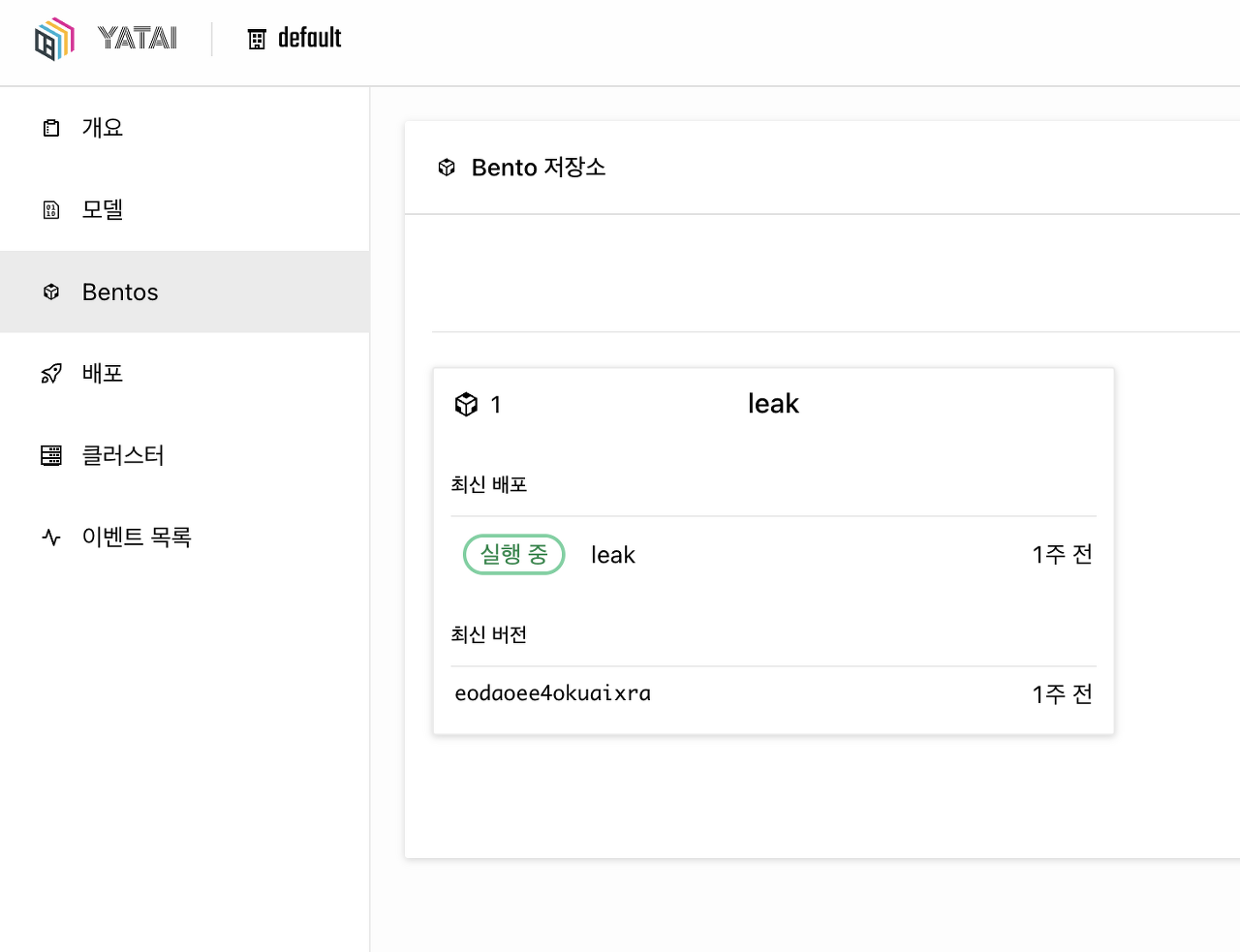The height and width of the screenshot is (952, 1240).
Task: Open the 이벤트 목록 events list
Action: tap(184, 537)
